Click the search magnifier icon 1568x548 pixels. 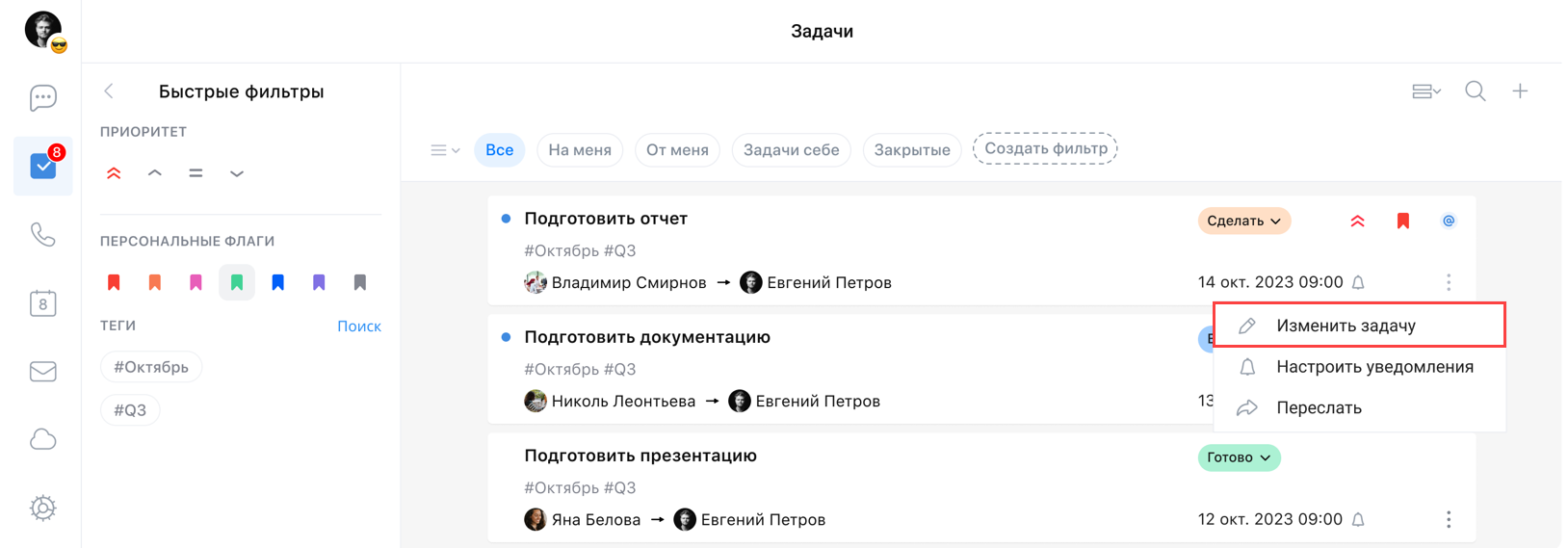1475,91
